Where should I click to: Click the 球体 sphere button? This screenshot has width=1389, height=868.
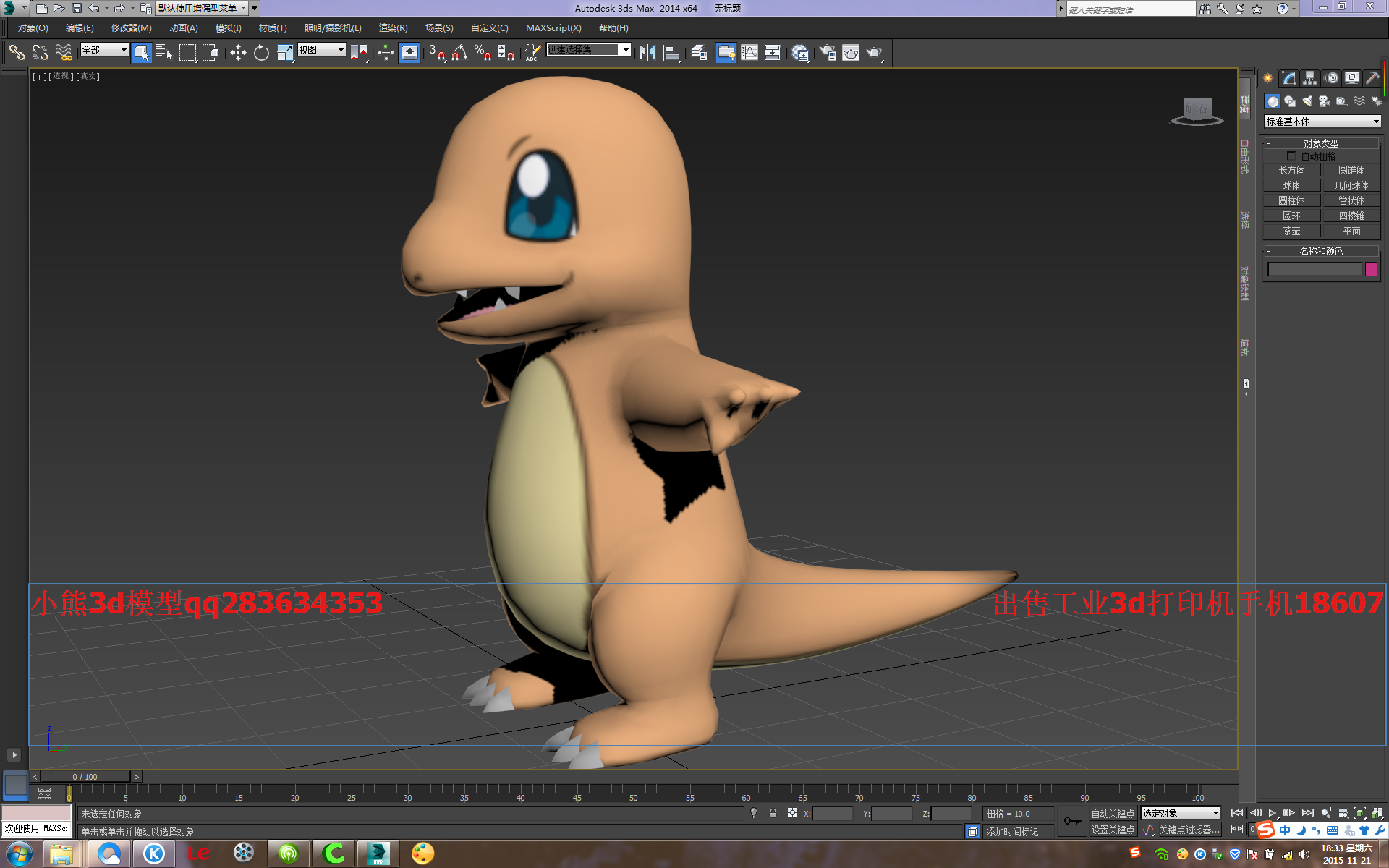1291,185
